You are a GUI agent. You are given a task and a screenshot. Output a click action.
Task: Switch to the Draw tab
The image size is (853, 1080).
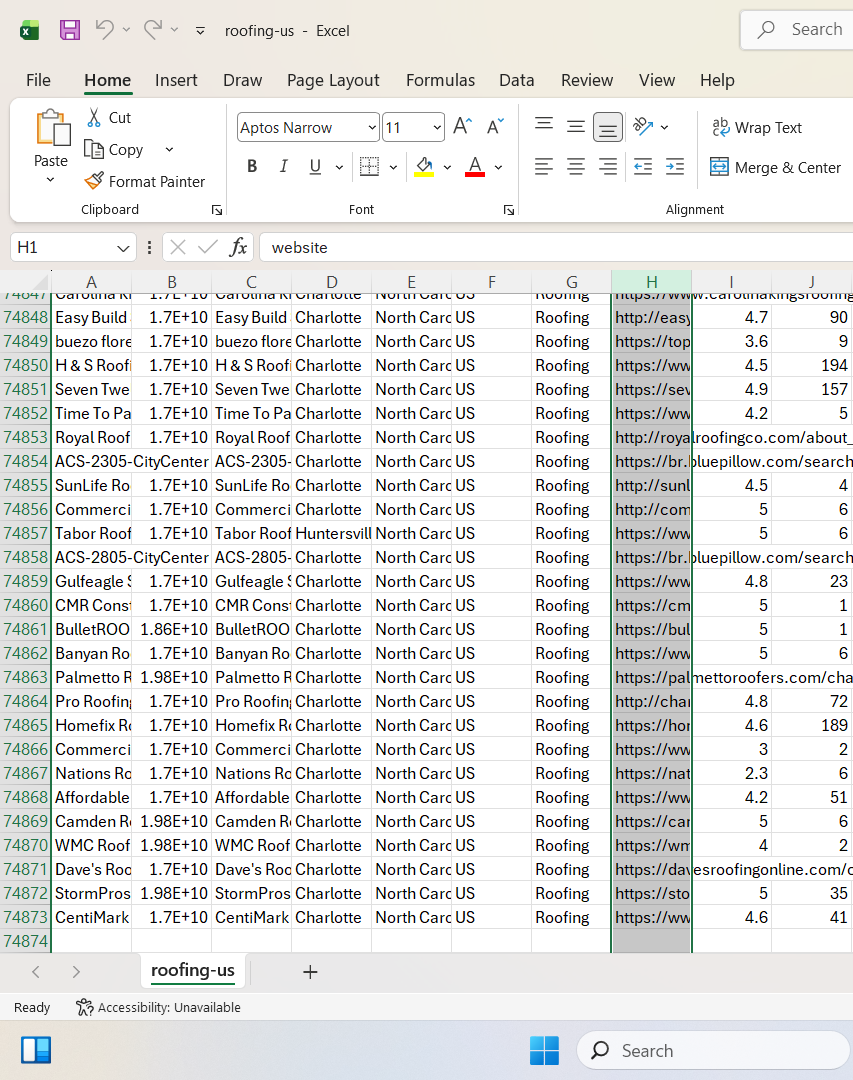coord(243,80)
